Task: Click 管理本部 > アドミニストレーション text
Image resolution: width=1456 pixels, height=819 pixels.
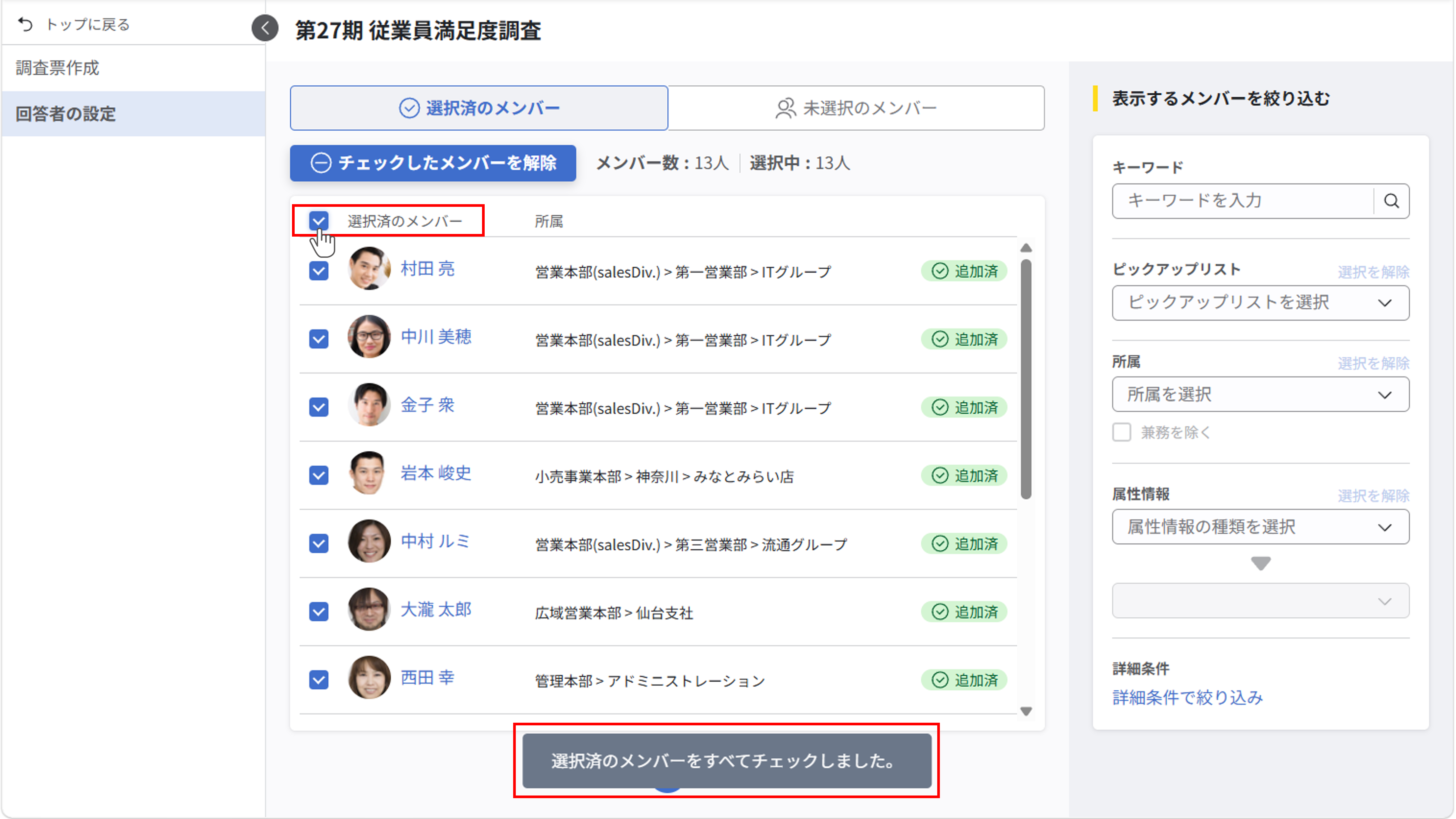Action: pyautogui.click(x=650, y=681)
